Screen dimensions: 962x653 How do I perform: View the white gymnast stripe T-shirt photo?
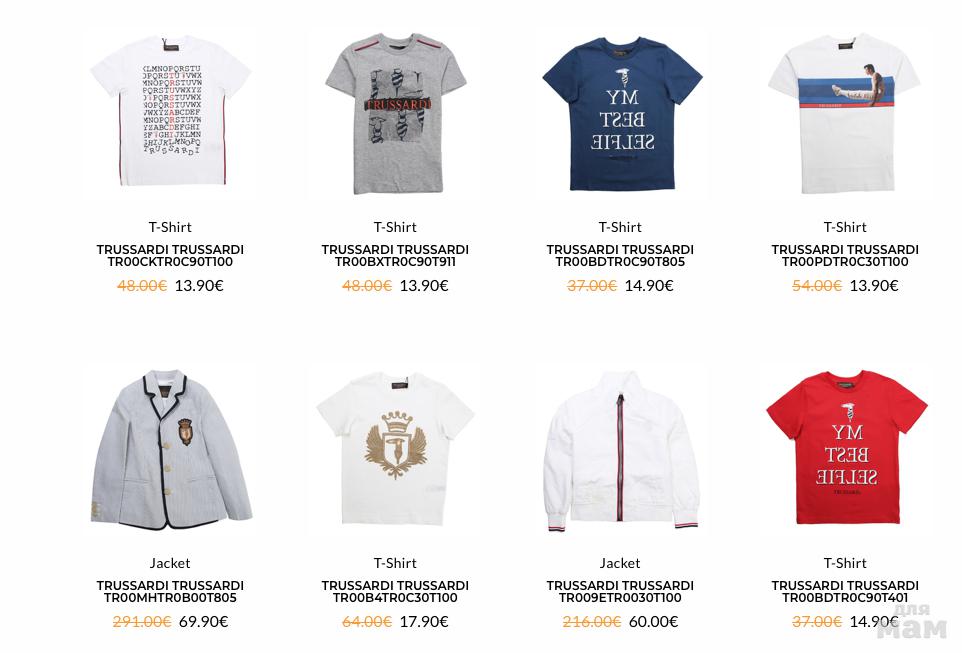coord(845,114)
